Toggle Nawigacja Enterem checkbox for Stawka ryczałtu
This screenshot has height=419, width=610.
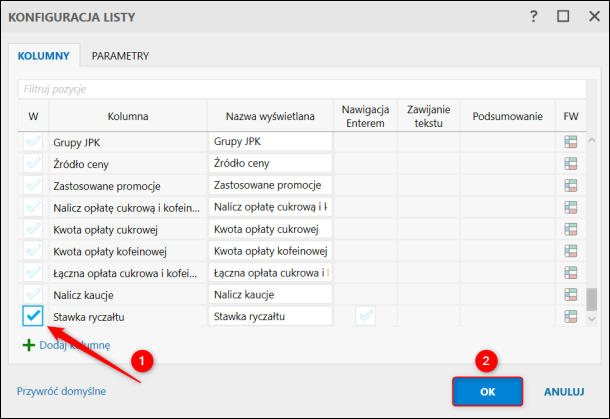point(365,316)
